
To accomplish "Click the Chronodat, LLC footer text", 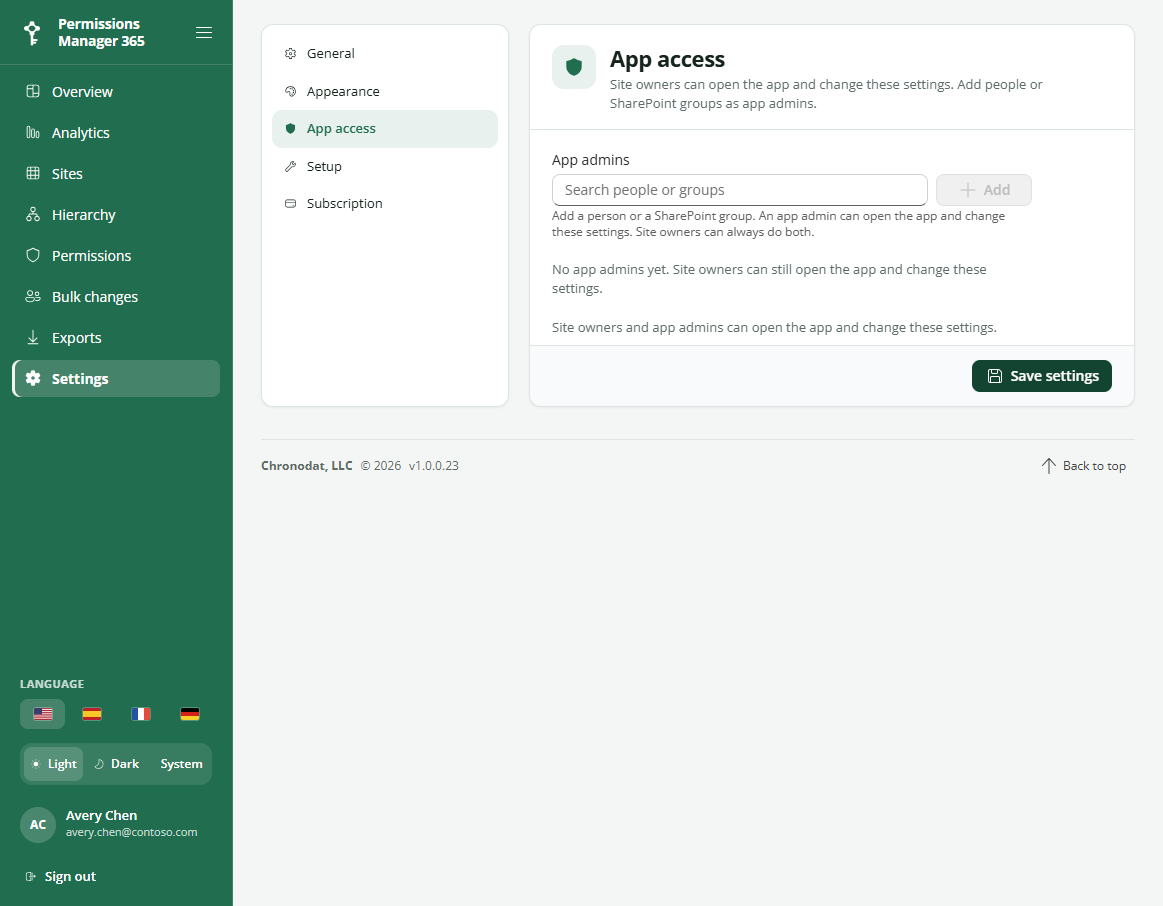I will 306,466.
